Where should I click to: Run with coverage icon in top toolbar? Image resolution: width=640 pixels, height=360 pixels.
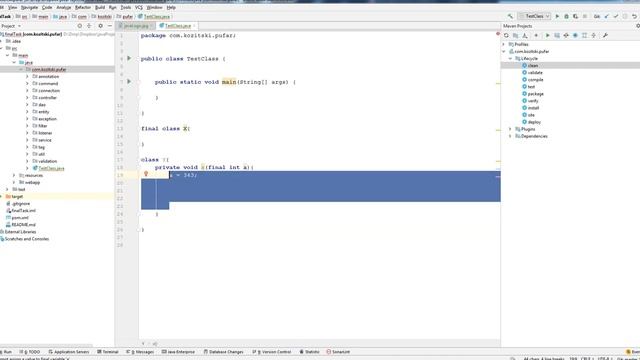(575, 16)
